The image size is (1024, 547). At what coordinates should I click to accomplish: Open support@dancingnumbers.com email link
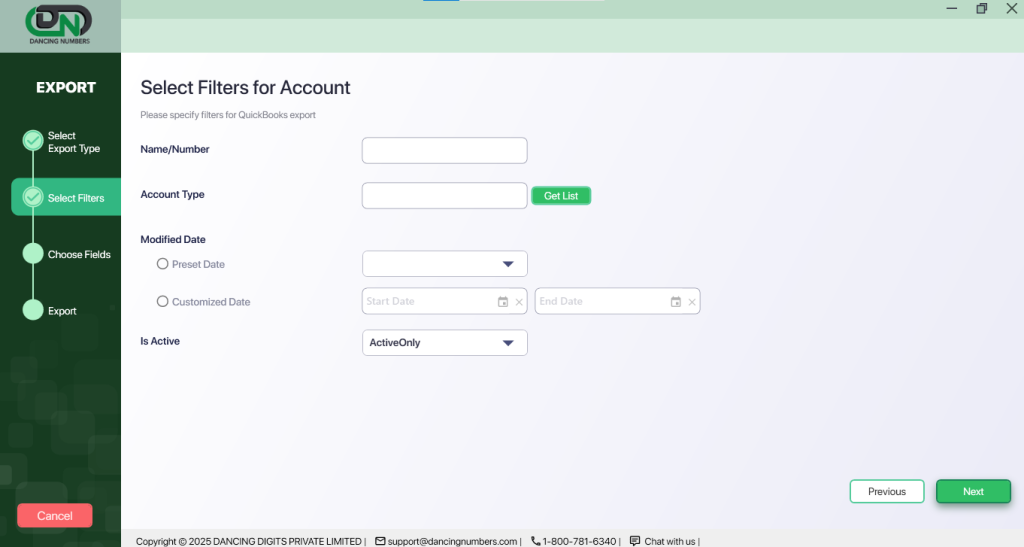452,541
